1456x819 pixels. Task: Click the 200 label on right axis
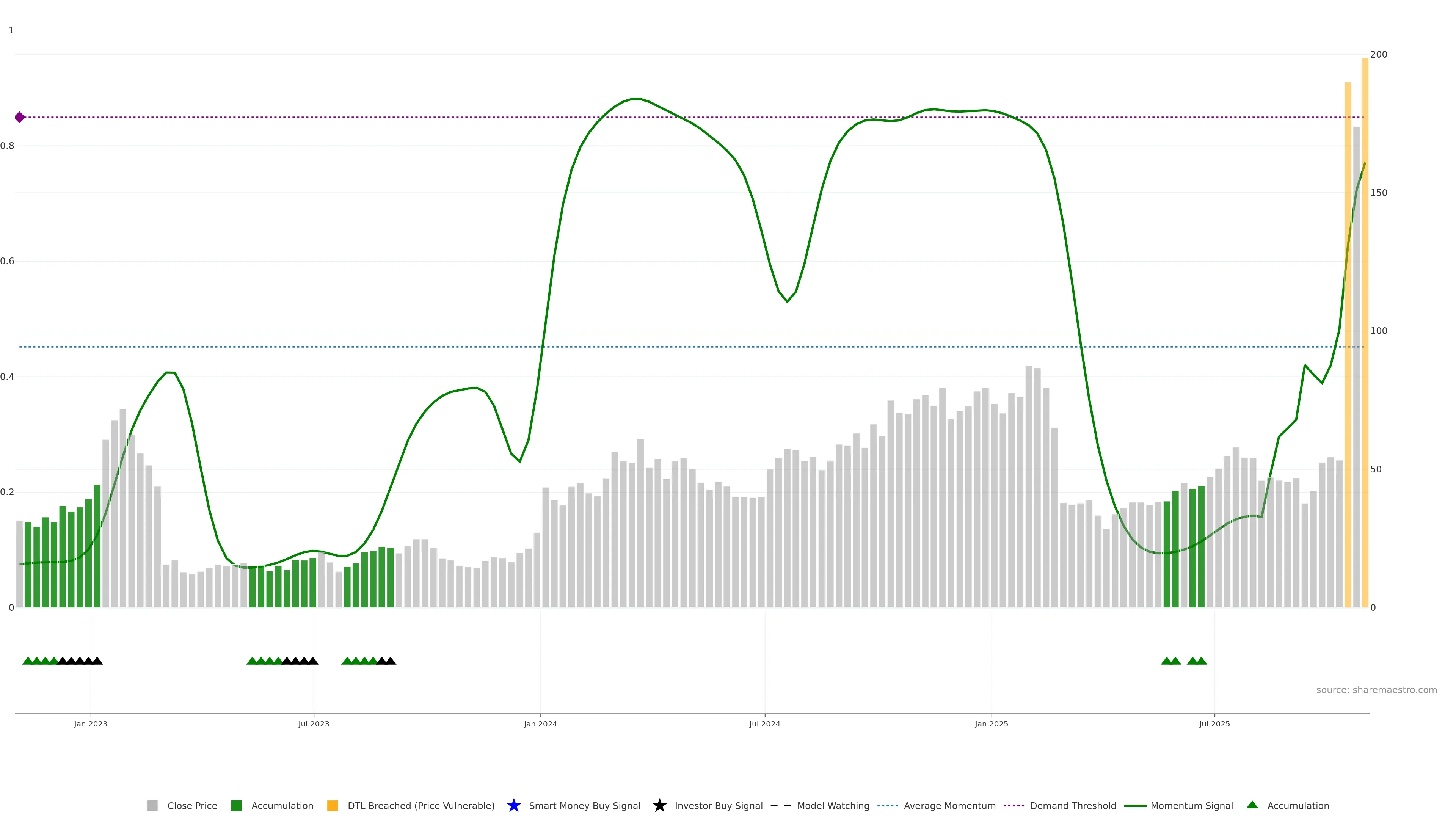[1379, 54]
